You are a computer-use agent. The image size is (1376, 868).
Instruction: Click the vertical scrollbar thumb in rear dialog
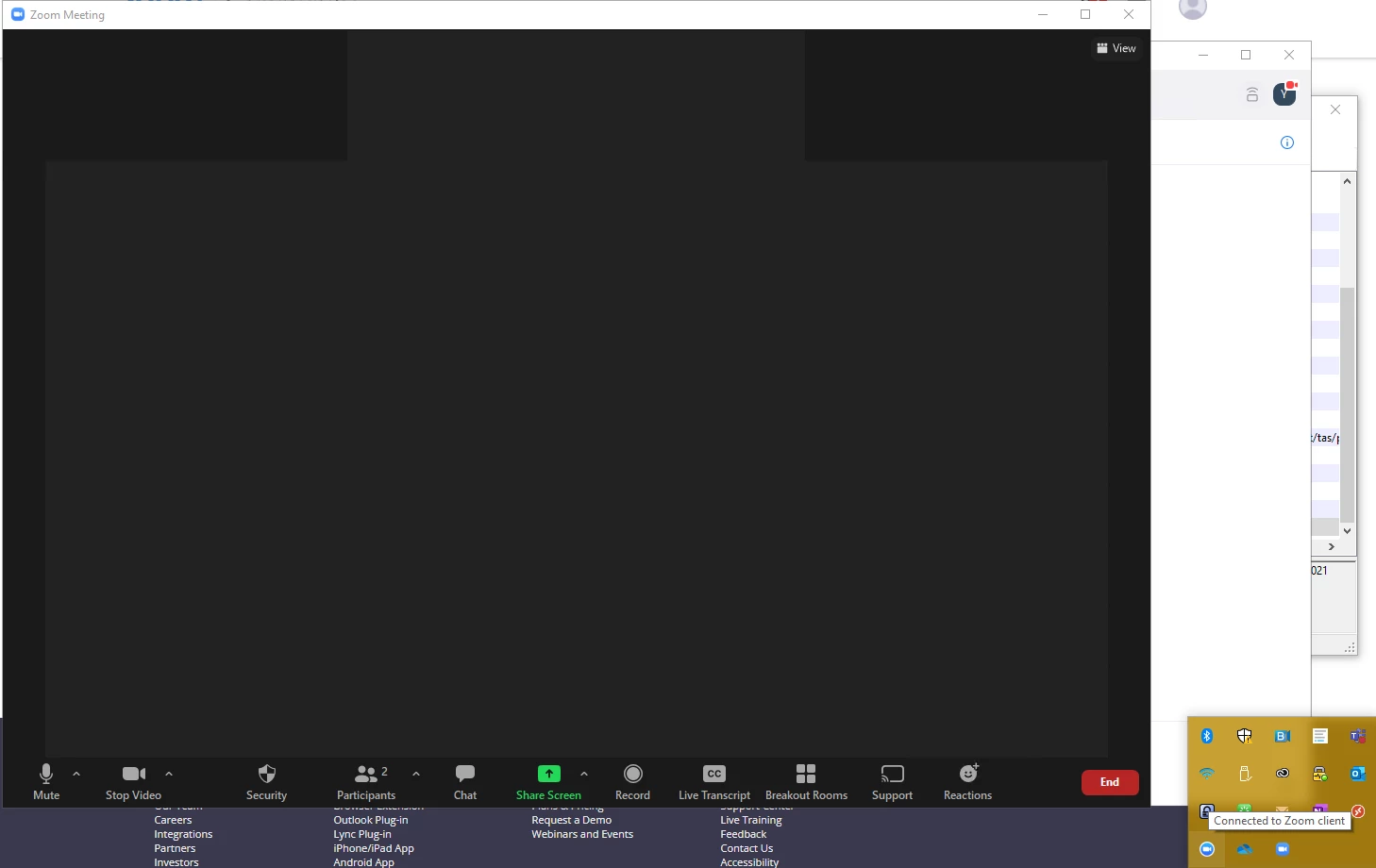1348,404
